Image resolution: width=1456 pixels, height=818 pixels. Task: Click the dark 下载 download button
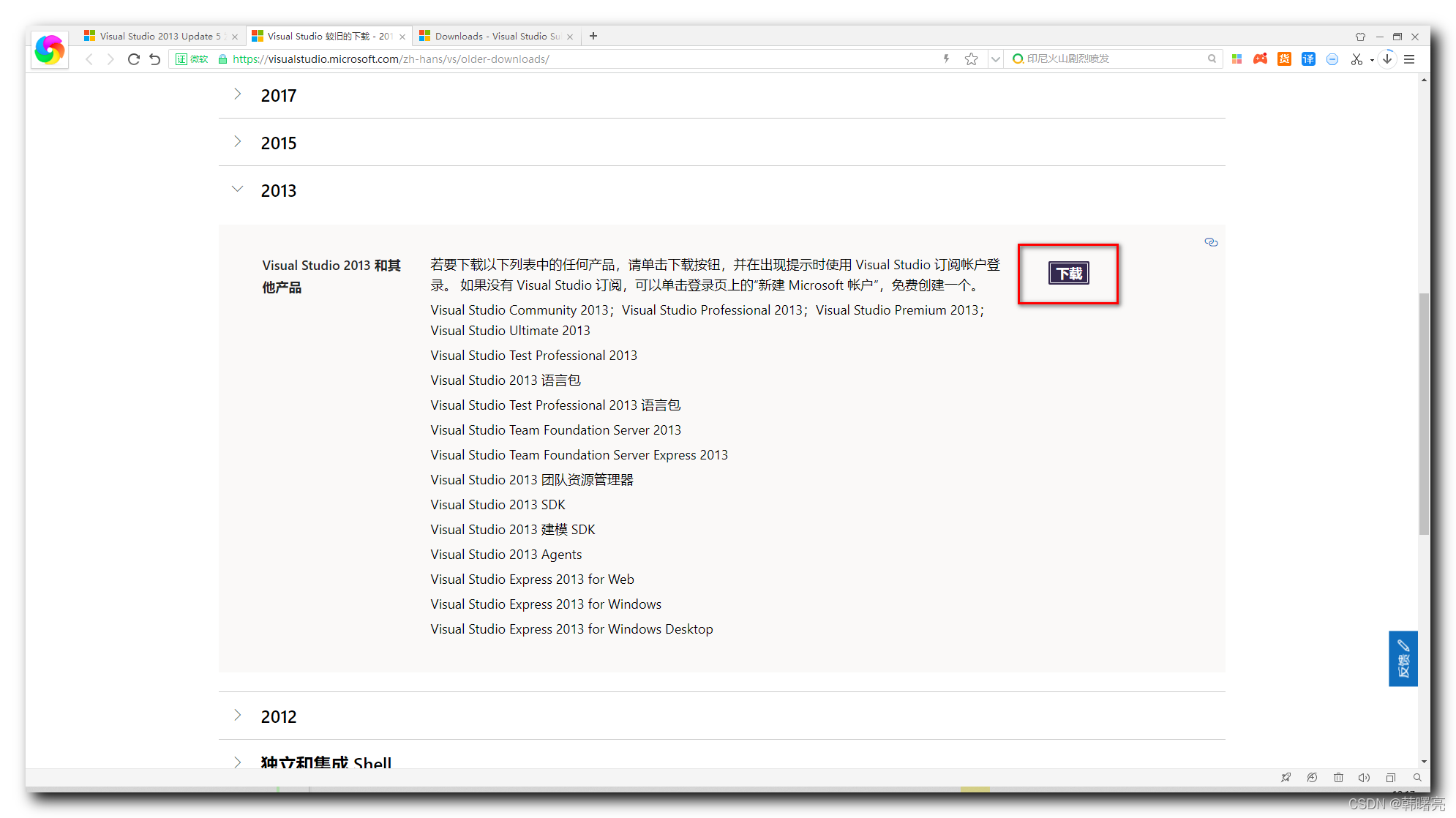tap(1068, 273)
